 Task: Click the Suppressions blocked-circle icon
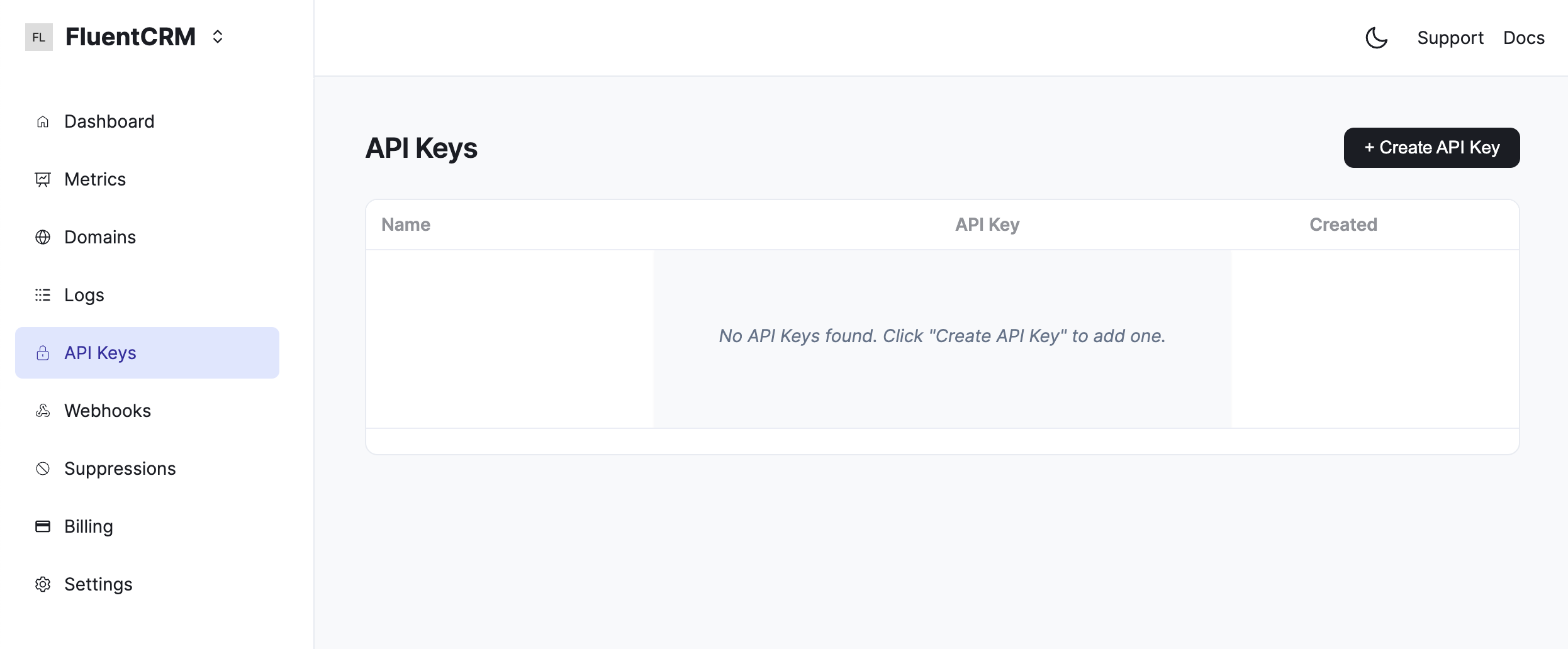coord(42,469)
